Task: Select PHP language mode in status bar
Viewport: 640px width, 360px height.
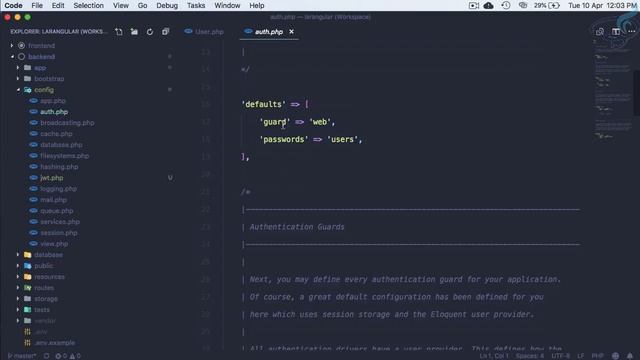Action: pos(598,356)
